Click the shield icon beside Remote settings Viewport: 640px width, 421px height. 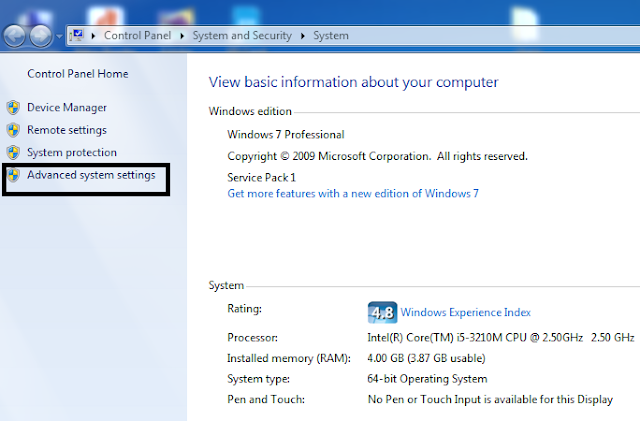point(13,130)
